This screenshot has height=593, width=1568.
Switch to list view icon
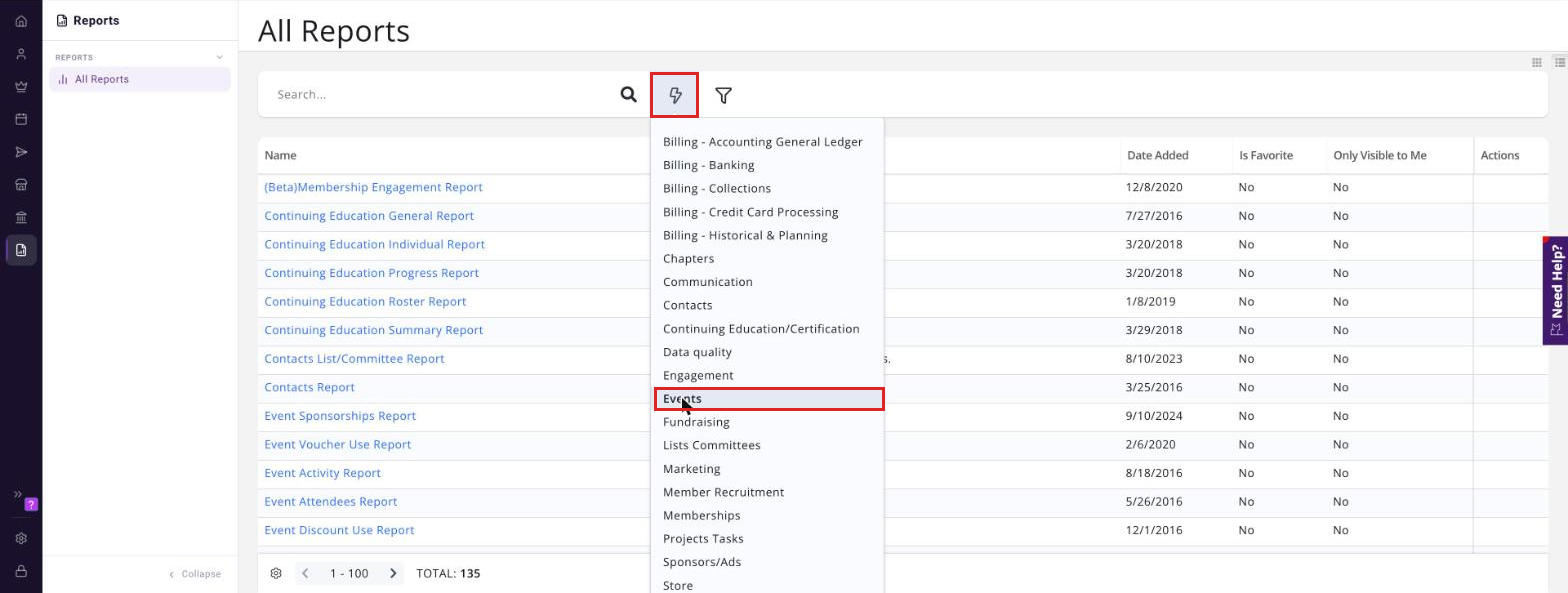1560,62
